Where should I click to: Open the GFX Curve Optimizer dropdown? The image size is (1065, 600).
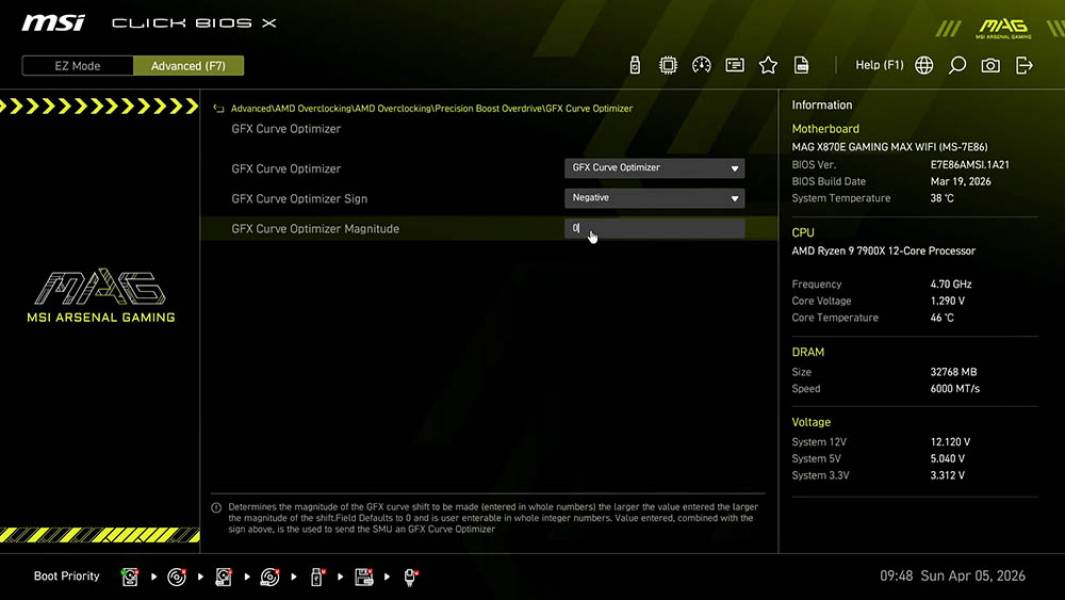point(654,168)
